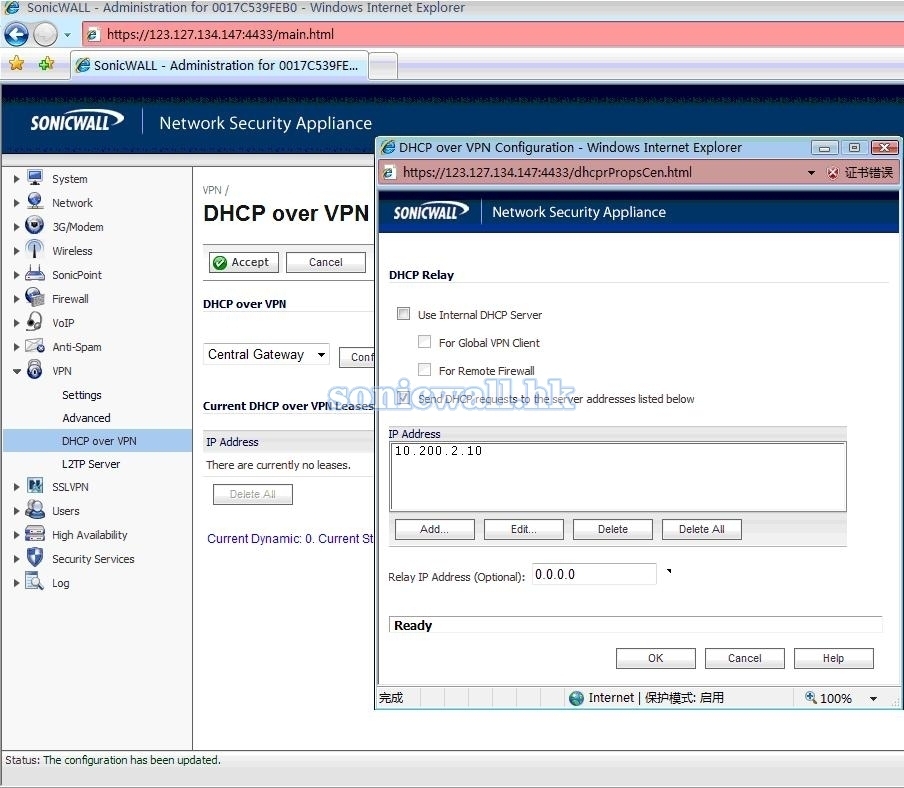Image resolution: width=904 pixels, height=788 pixels.
Task: Click the browser Forward arrow button
Action: tap(46, 35)
